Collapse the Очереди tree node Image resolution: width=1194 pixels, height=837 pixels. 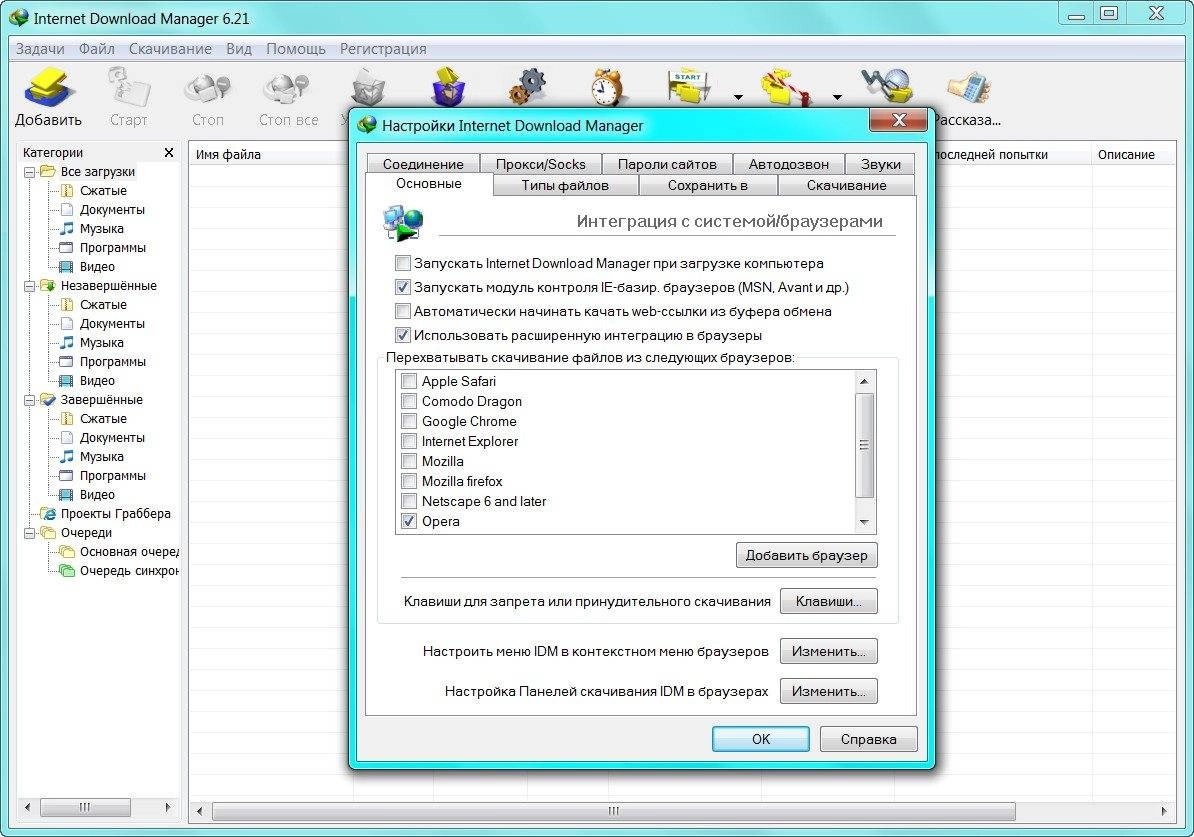point(29,534)
